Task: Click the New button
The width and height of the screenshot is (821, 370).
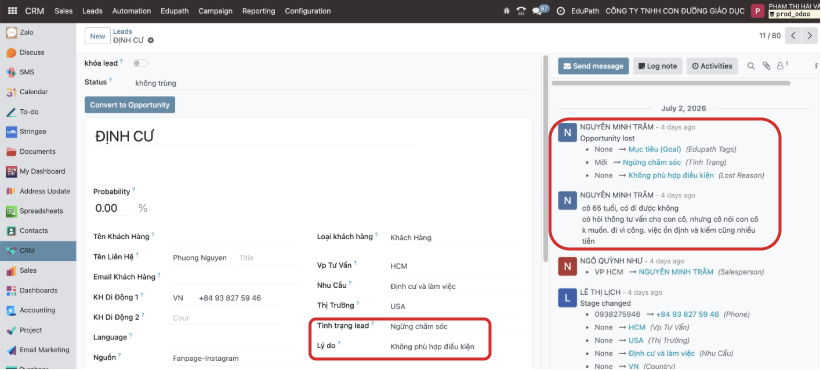Action: pos(97,36)
